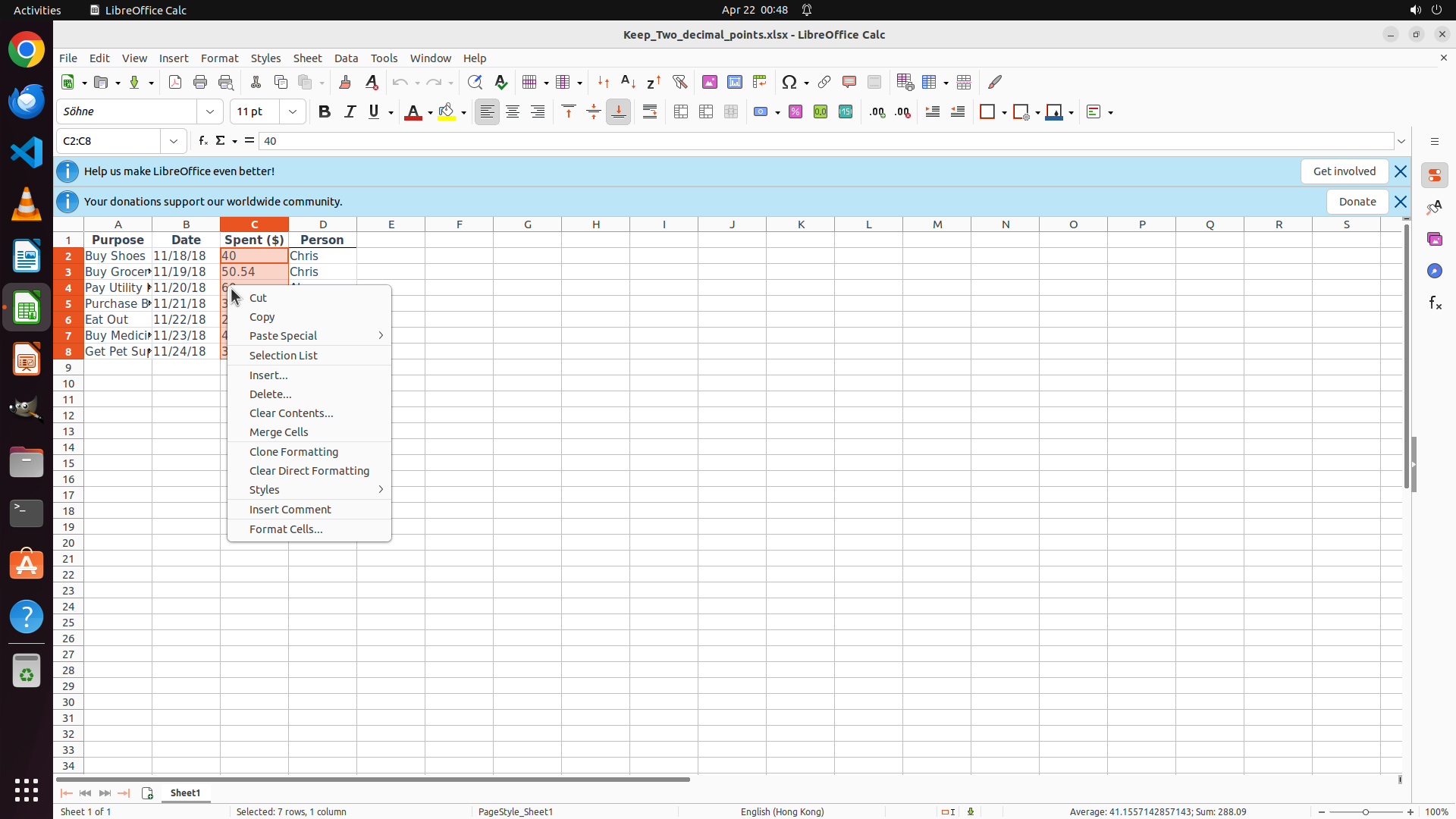Image resolution: width=1456 pixels, height=819 pixels.
Task: Open the Functions sidebar panel
Action: (1435, 303)
